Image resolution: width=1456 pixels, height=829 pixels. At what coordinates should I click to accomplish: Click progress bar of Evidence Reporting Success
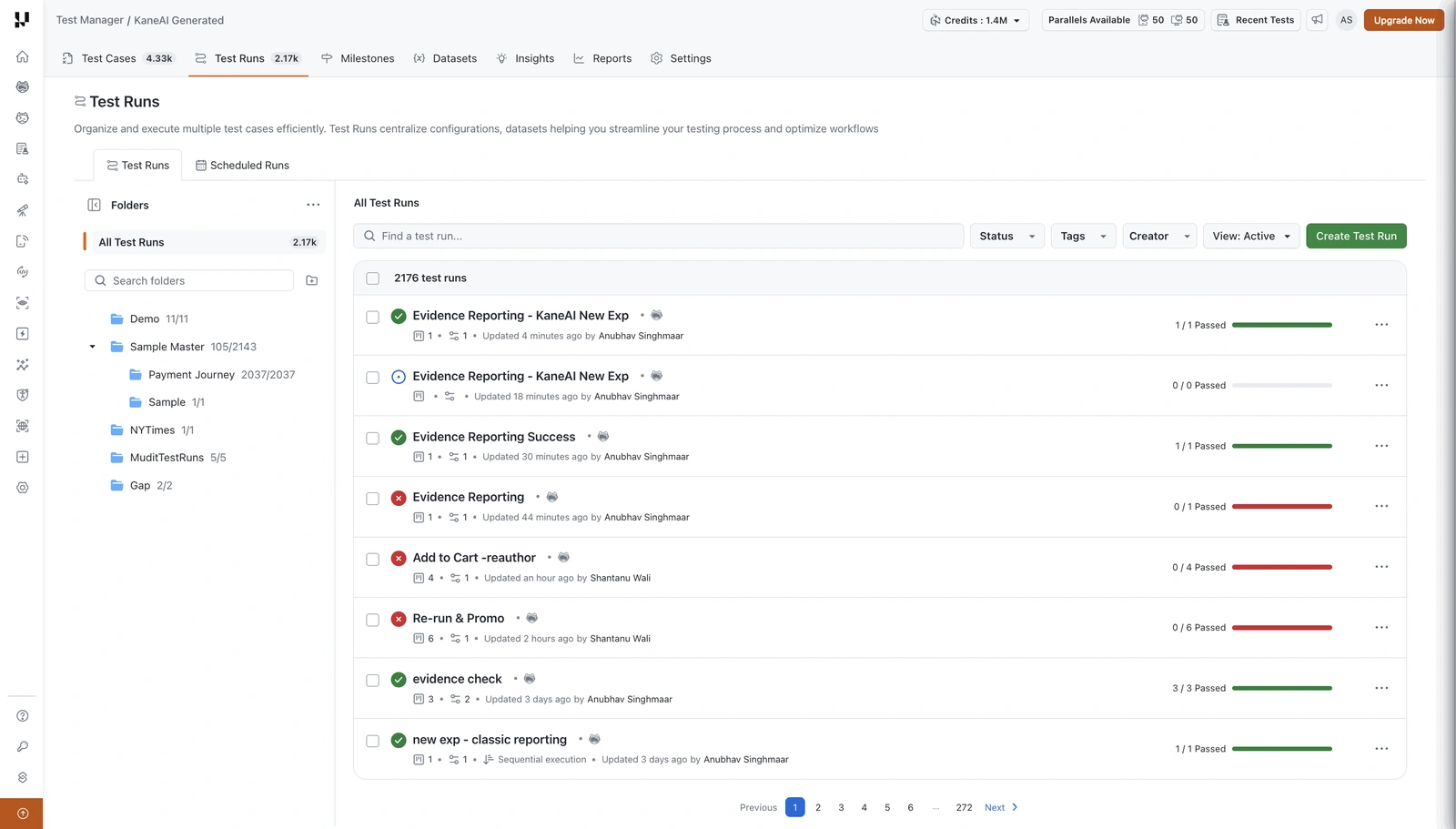coord(1281,446)
